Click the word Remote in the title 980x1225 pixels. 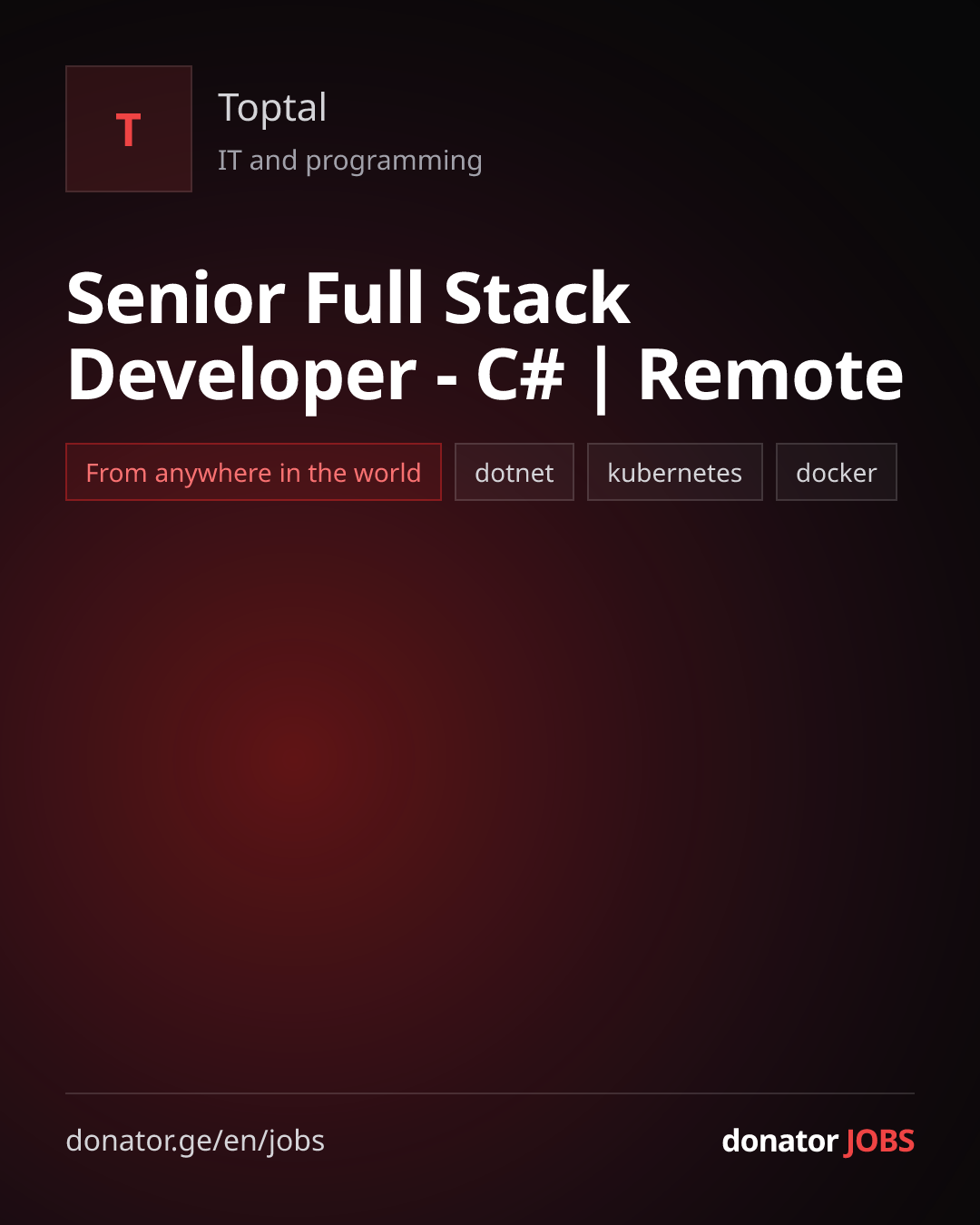tap(771, 375)
